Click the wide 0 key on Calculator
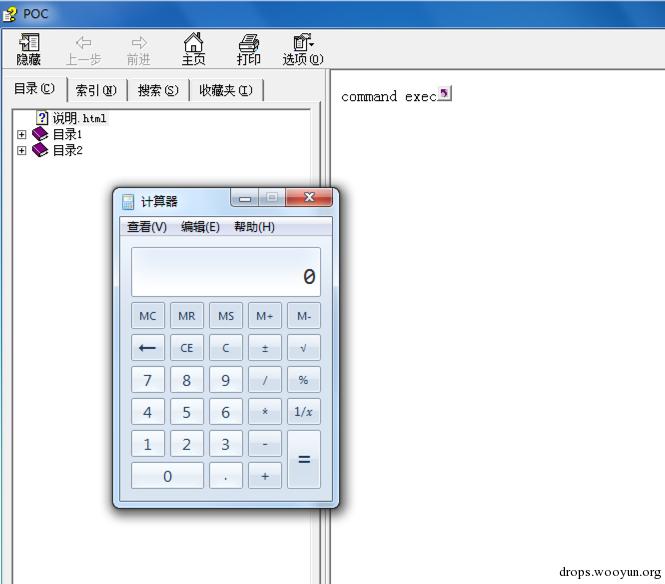Screen dimensions: 665x584 (x=167, y=475)
